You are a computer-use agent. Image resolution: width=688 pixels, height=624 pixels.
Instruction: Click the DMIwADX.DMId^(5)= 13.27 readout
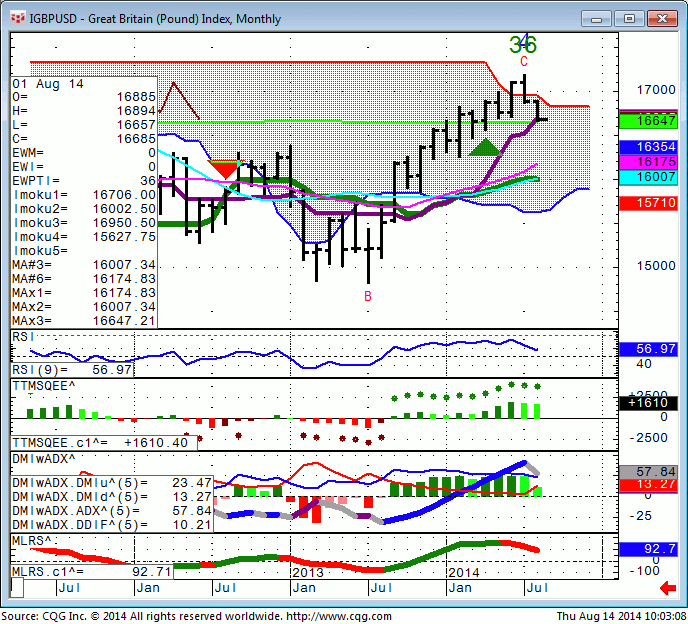112,497
